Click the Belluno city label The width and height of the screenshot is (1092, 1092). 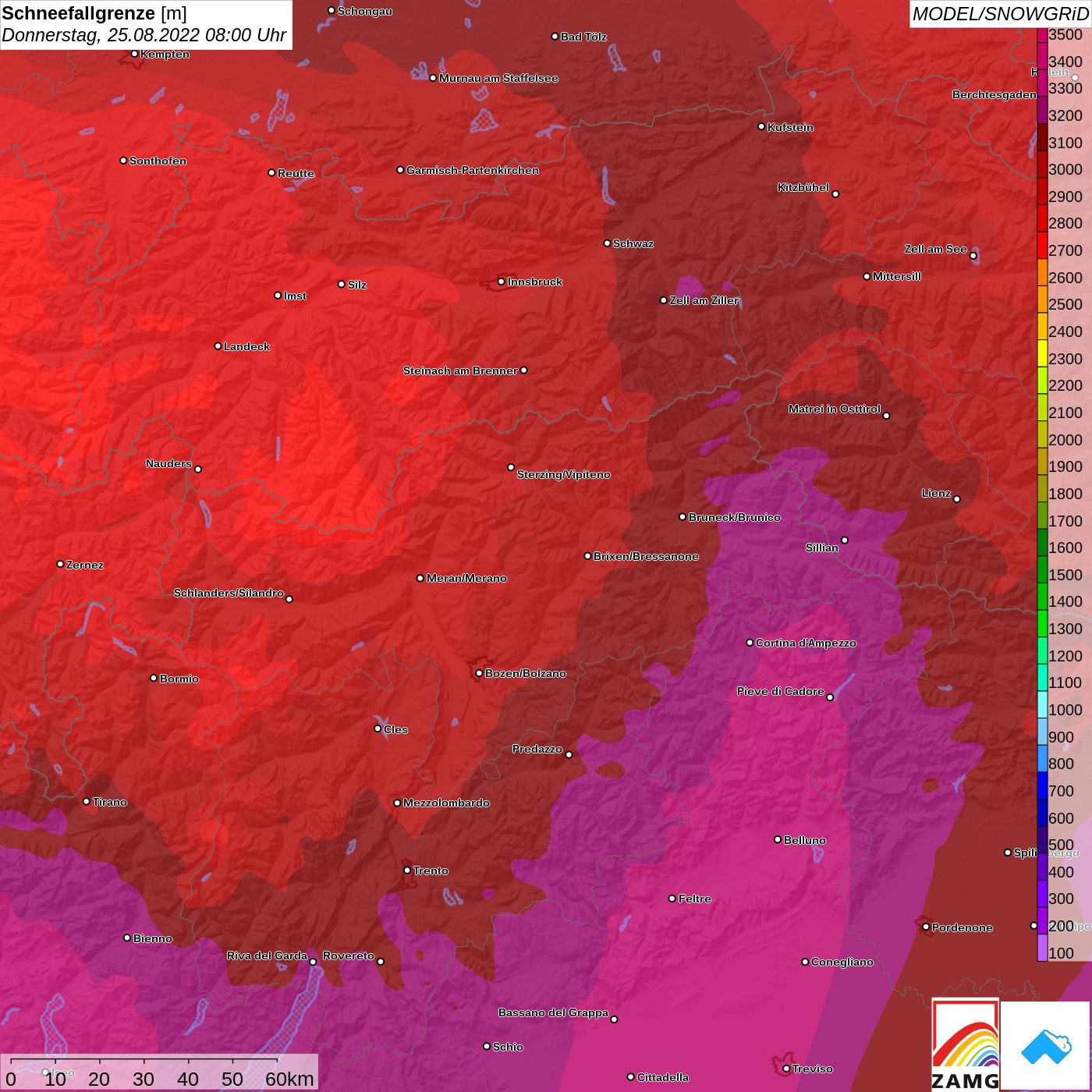804,840
